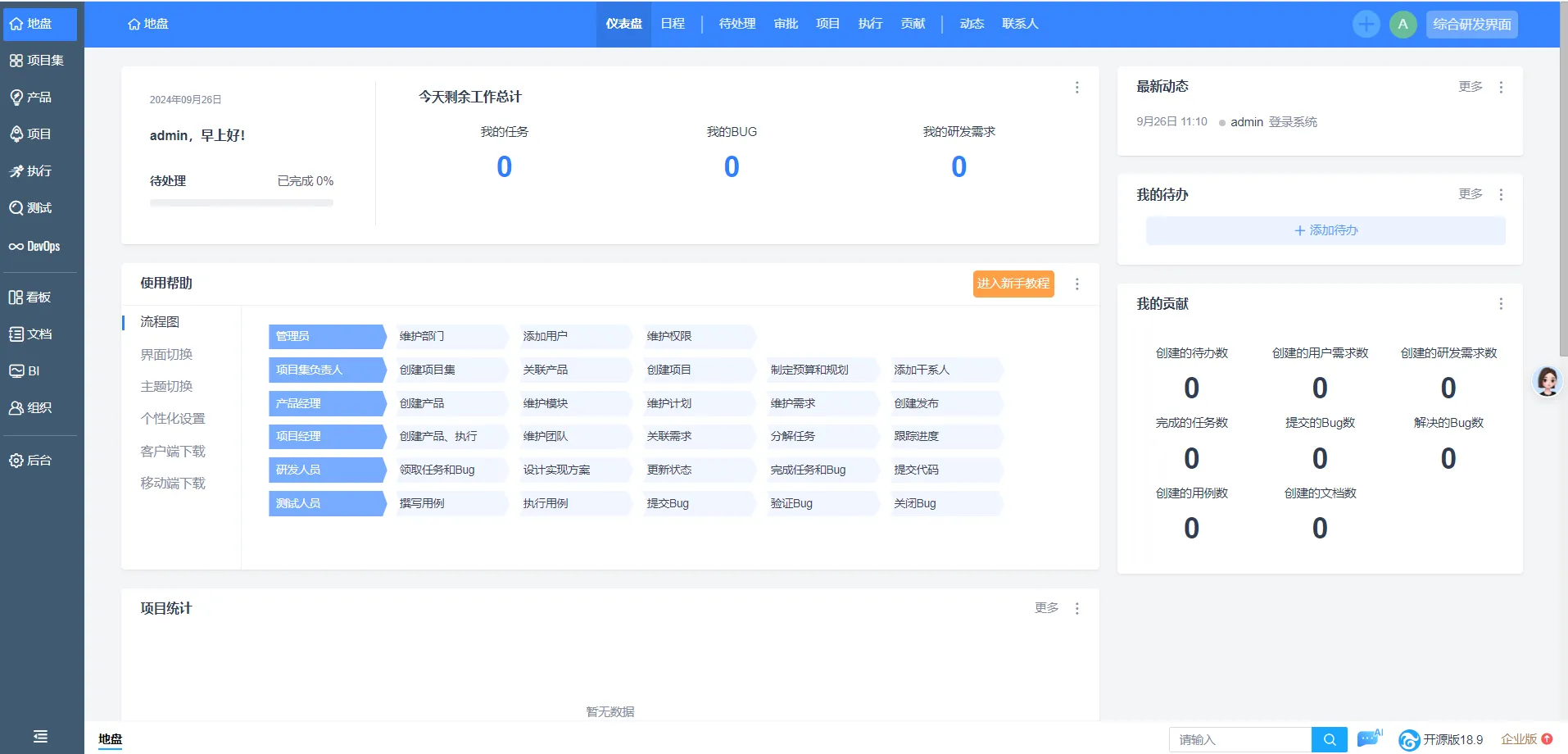Click the 我的研发需求 count value

coord(958,167)
